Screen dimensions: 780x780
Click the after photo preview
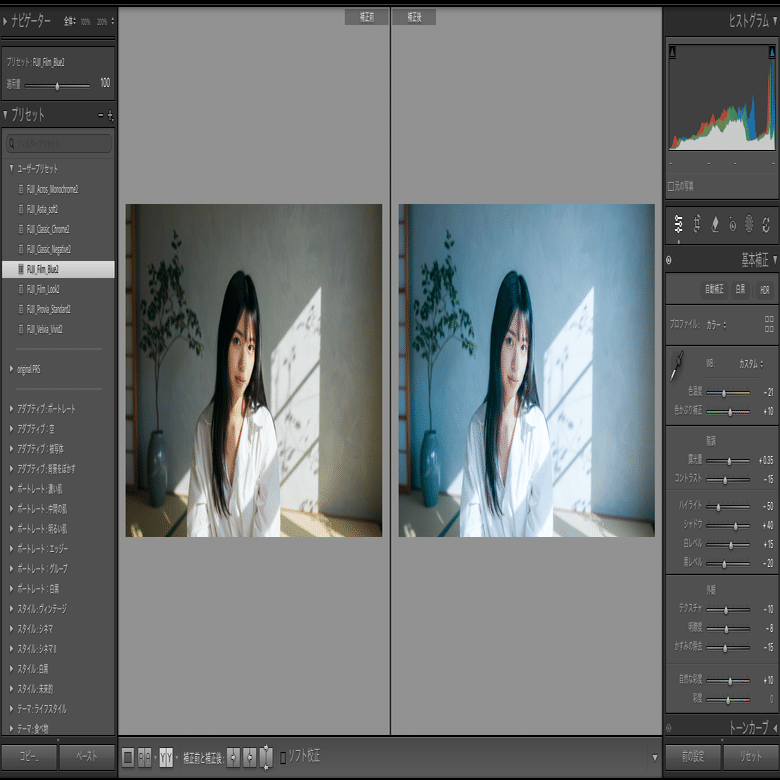pos(526,370)
